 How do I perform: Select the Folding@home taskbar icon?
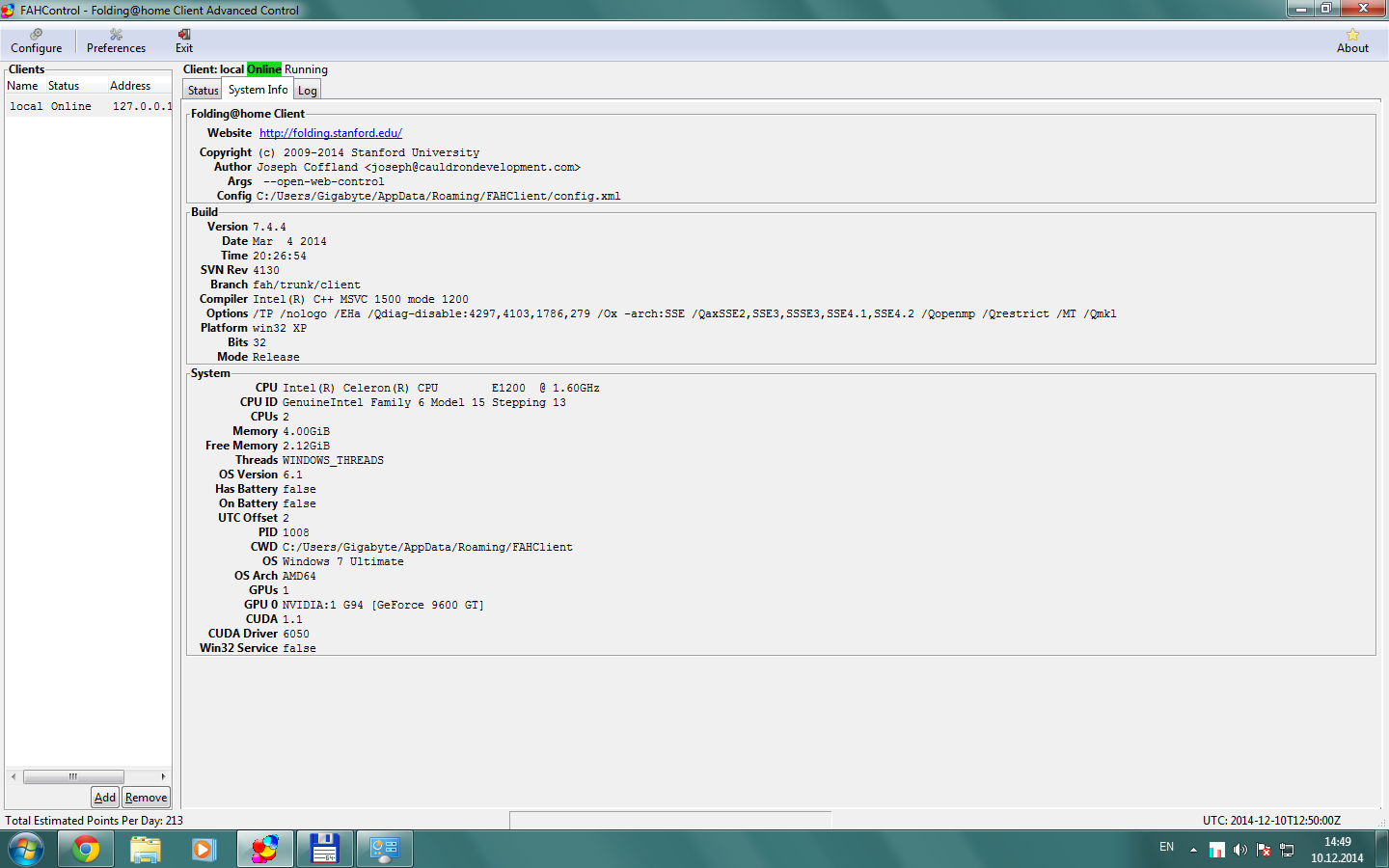pyautogui.click(x=264, y=850)
